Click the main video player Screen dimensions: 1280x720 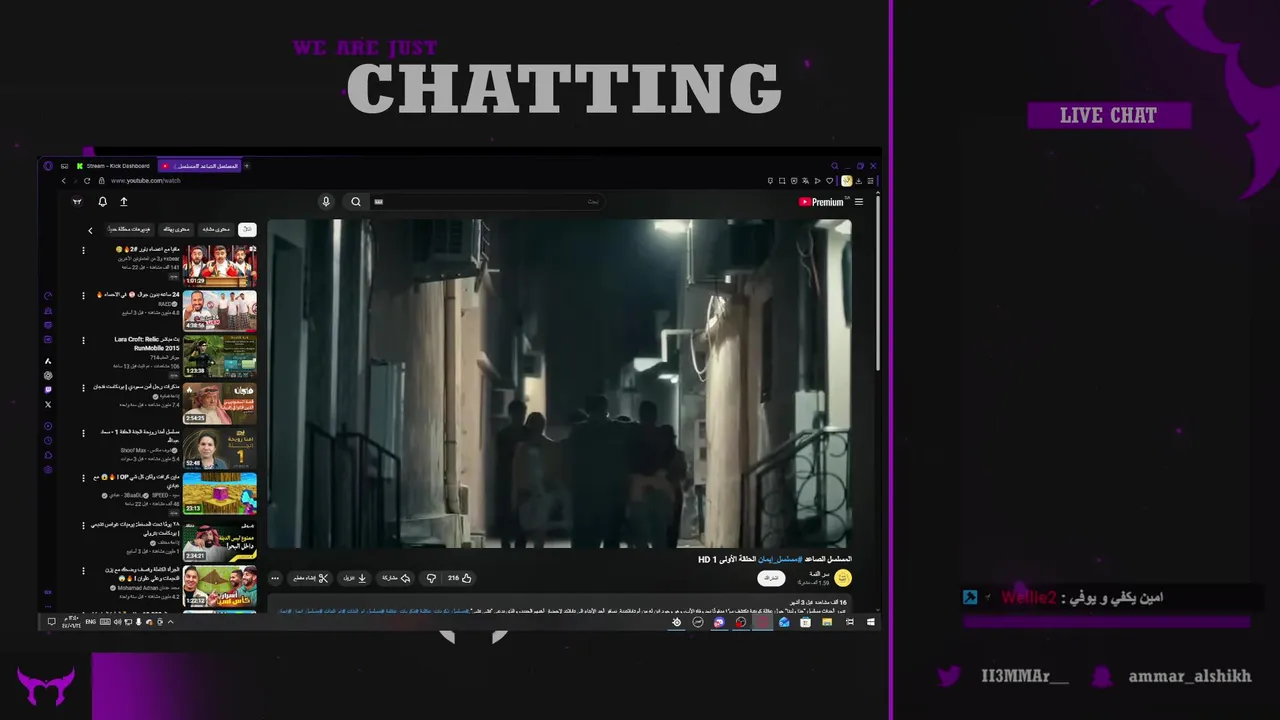tap(560, 383)
